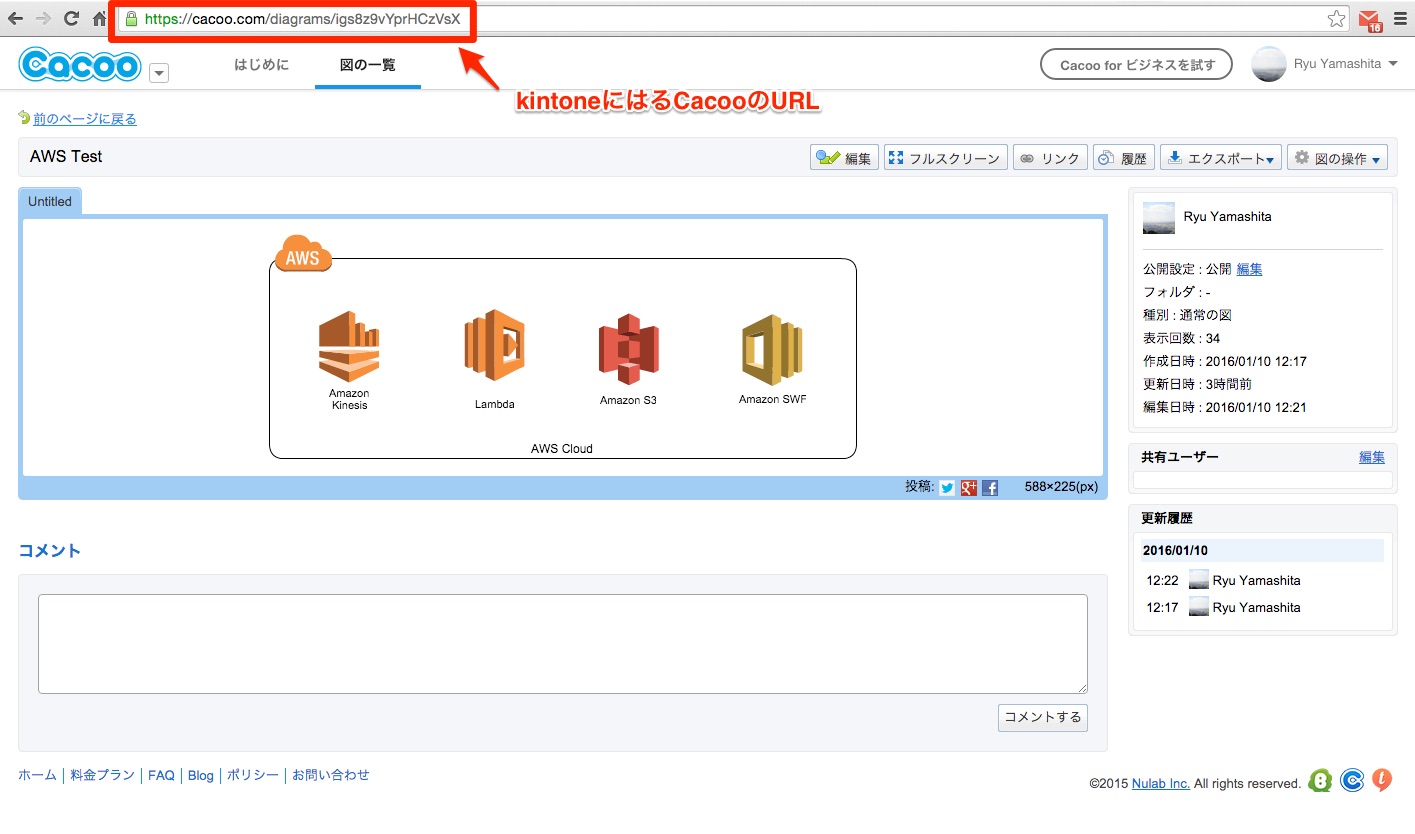The image size is (1415, 834).
Task: Click the Amazon Kinesis icon in diagram
Action: point(349,347)
